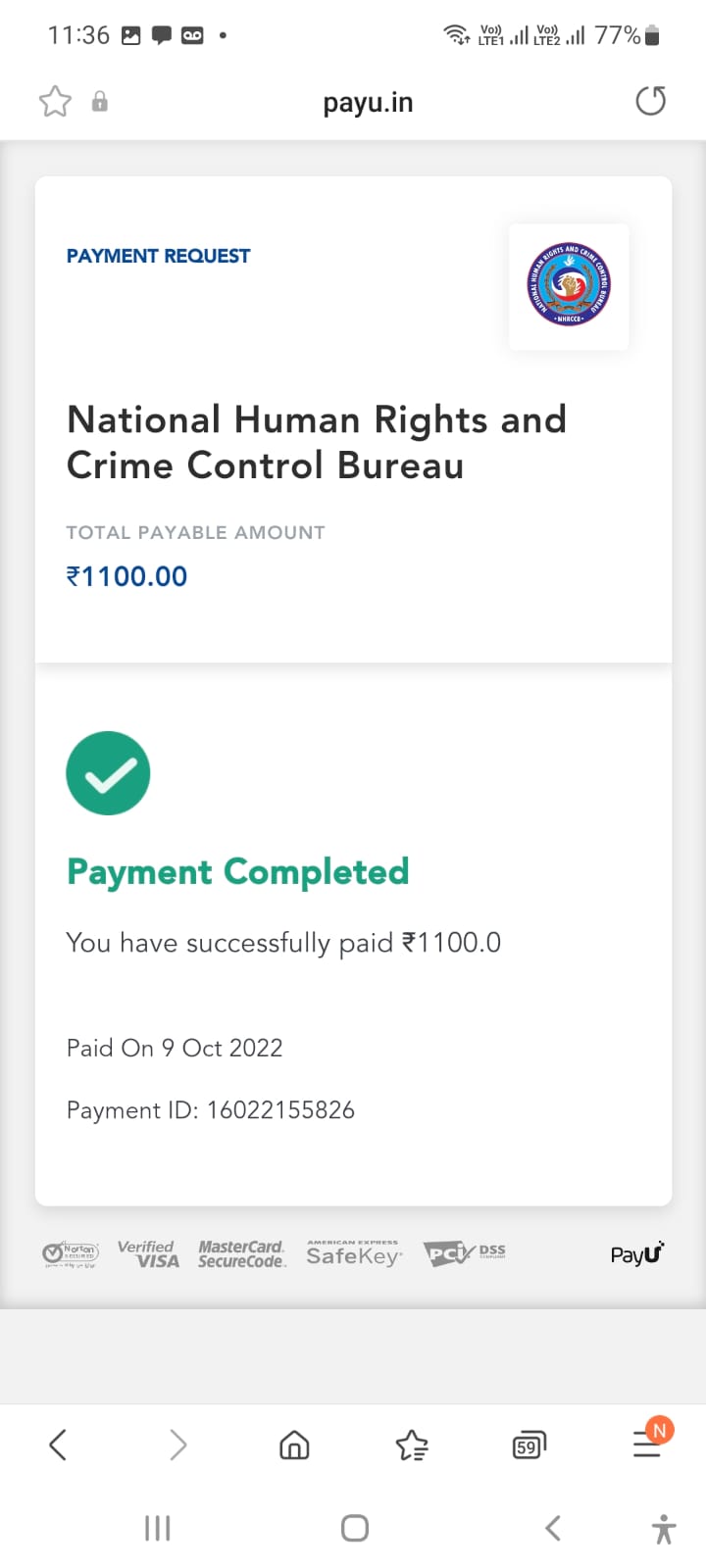Tap the Payment ID 16022155826 text

click(x=211, y=1110)
